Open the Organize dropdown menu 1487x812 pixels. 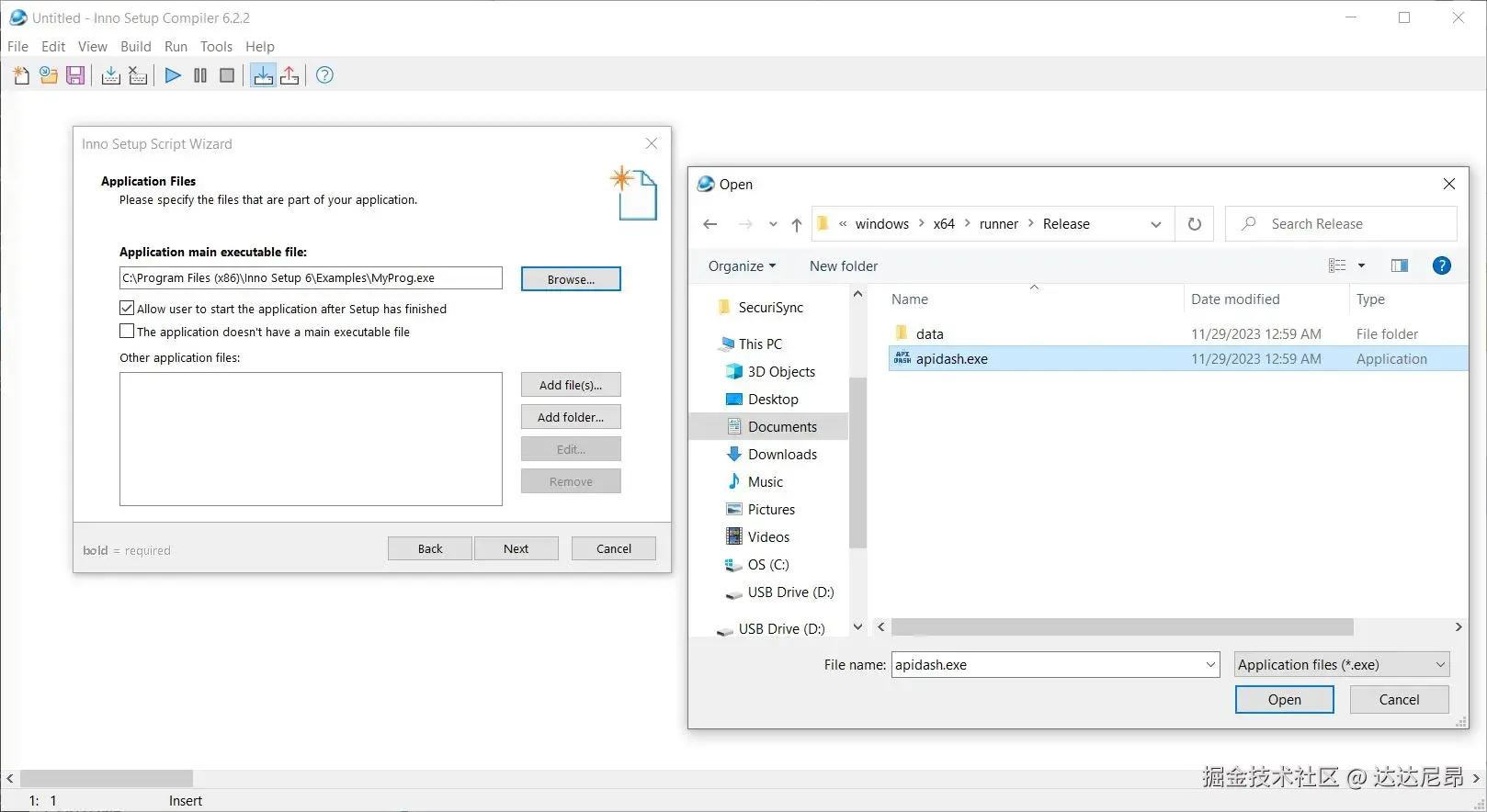coord(742,265)
